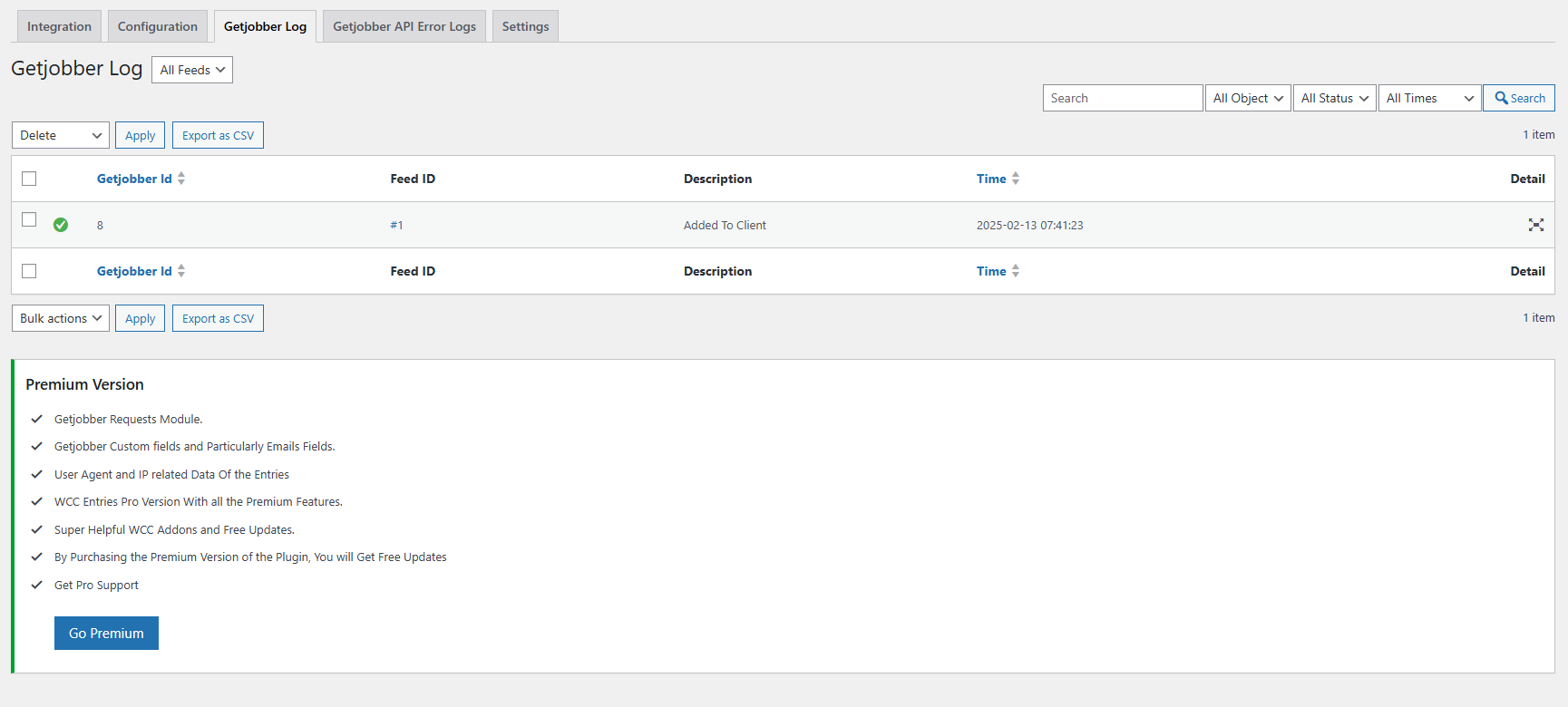Click 'Super Helpful WCC Addons and Free Updates.'
The width and height of the screenshot is (1568, 707).
174,529
